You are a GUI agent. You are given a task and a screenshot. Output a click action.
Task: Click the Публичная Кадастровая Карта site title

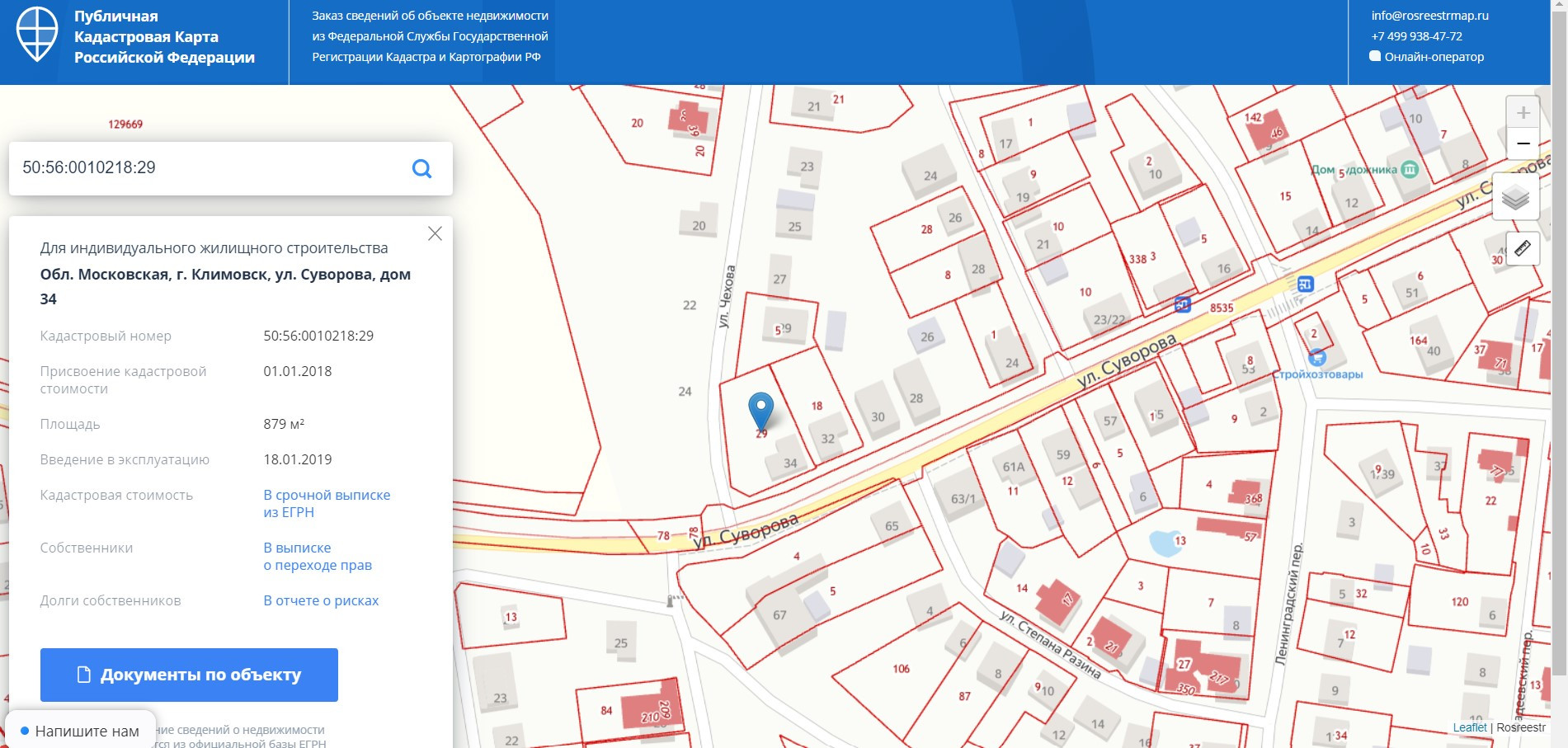point(164,36)
